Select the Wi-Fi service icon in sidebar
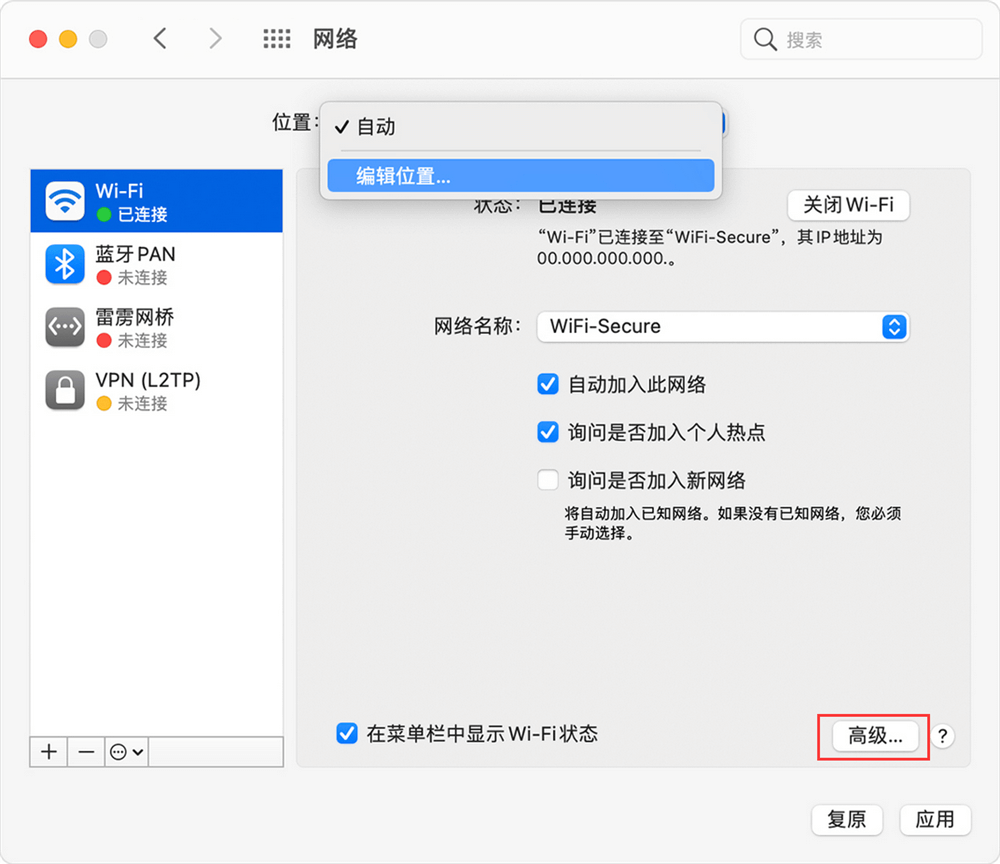This screenshot has height=864, width=1000. (64, 200)
